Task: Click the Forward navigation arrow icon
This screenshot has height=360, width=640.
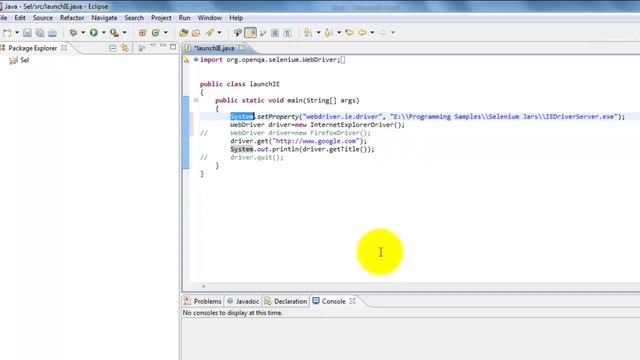Action: click(x=383, y=33)
